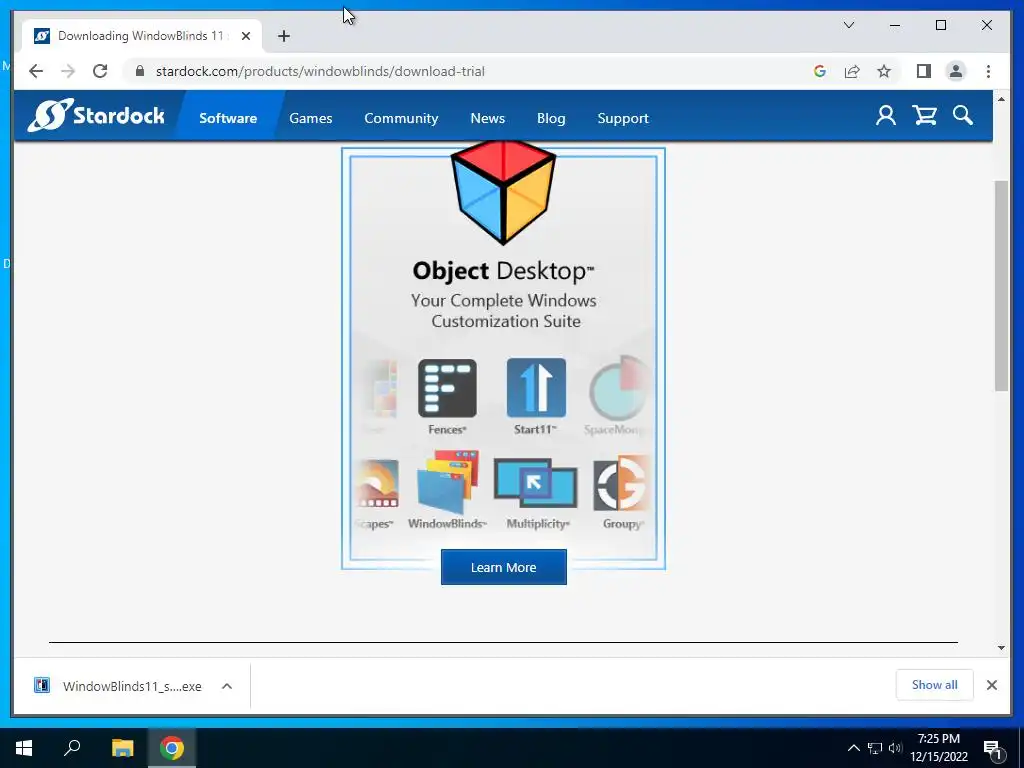Open the Chrome three-dot menu
The width and height of the screenshot is (1024, 768).
point(988,71)
